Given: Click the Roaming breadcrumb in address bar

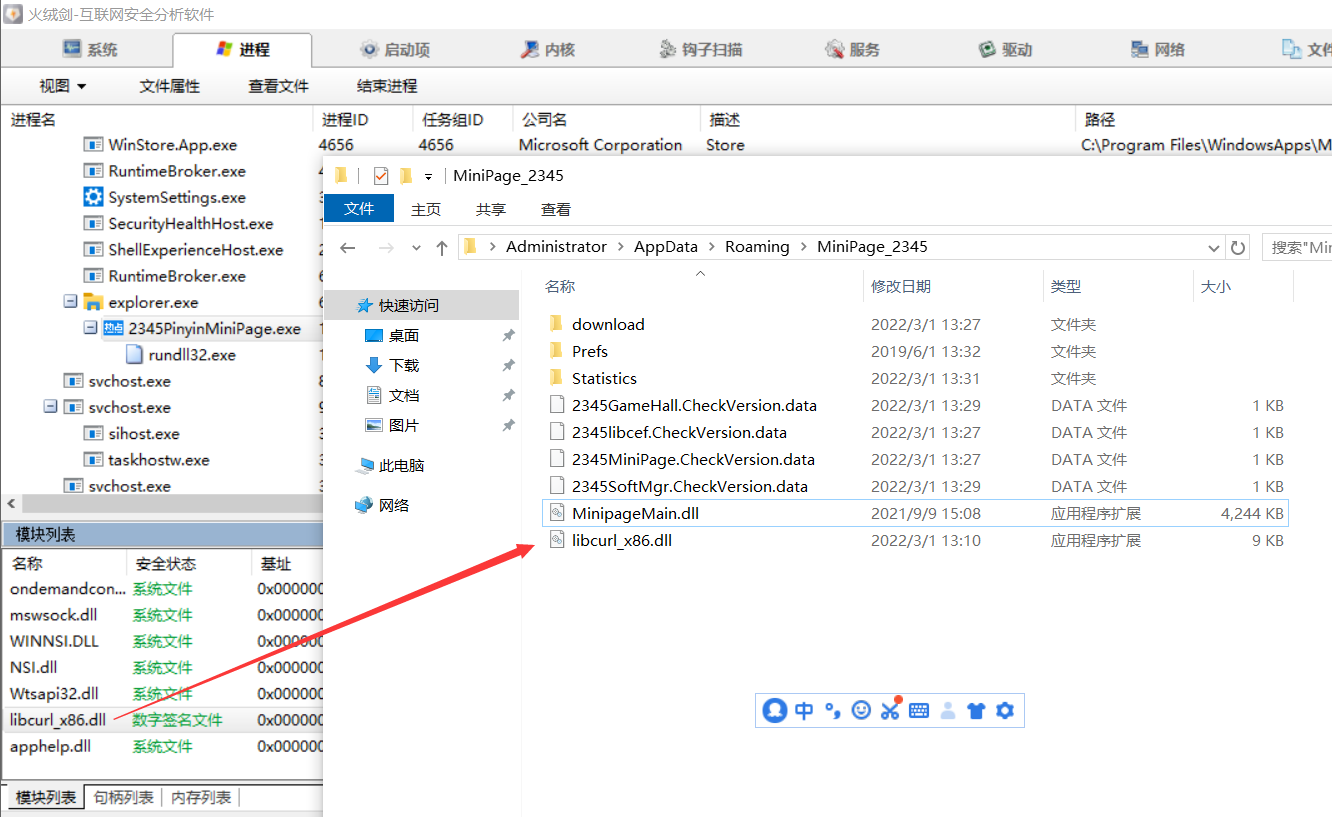Looking at the screenshot, I should tap(757, 246).
